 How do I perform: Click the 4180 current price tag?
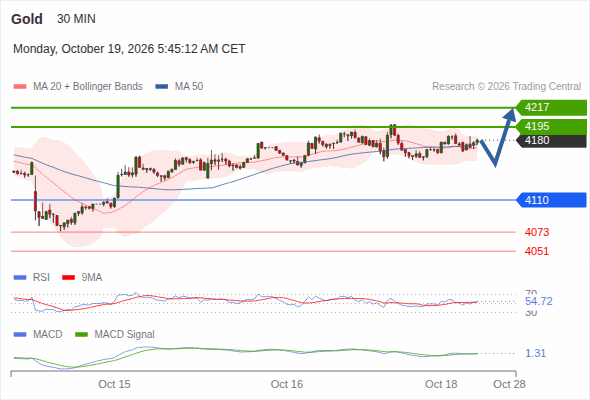click(551, 140)
